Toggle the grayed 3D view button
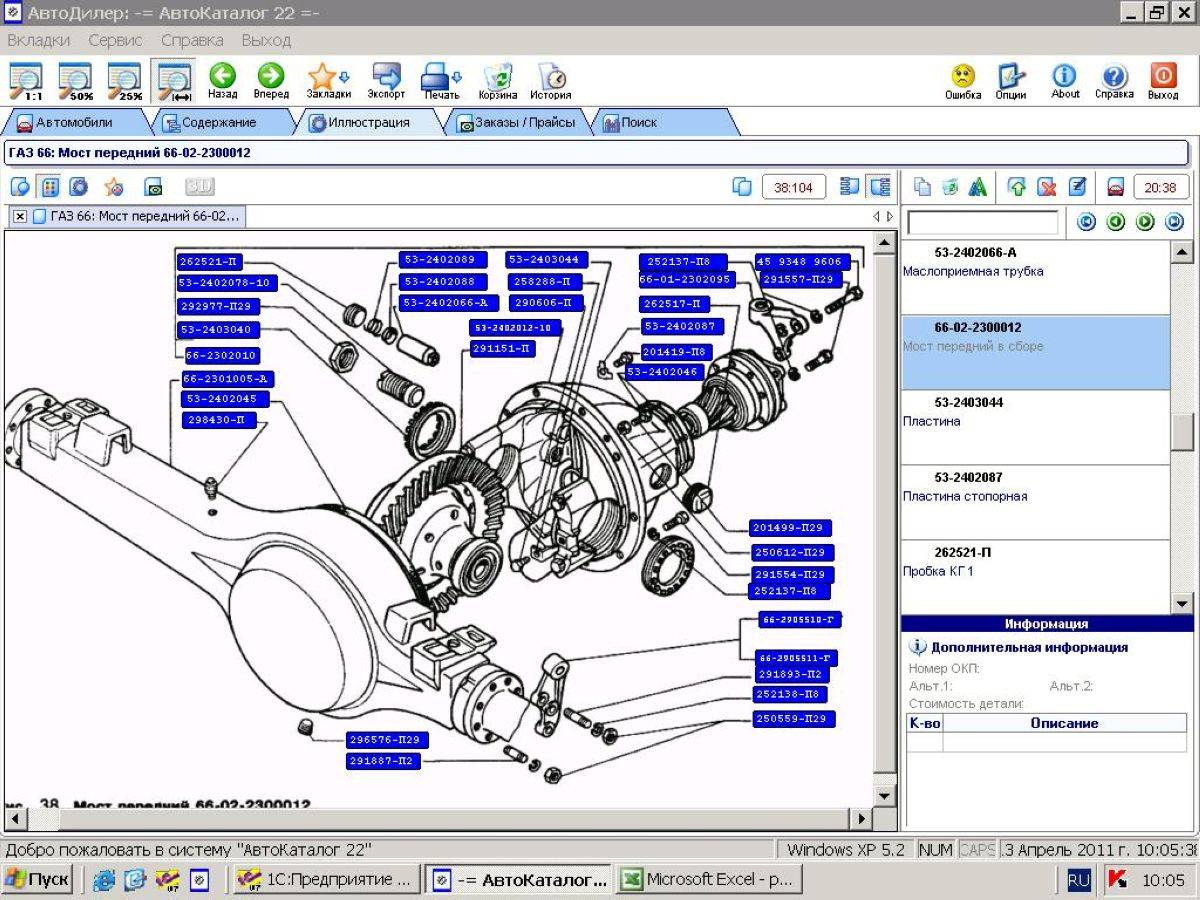The image size is (1200, 900). click(200, 187)
